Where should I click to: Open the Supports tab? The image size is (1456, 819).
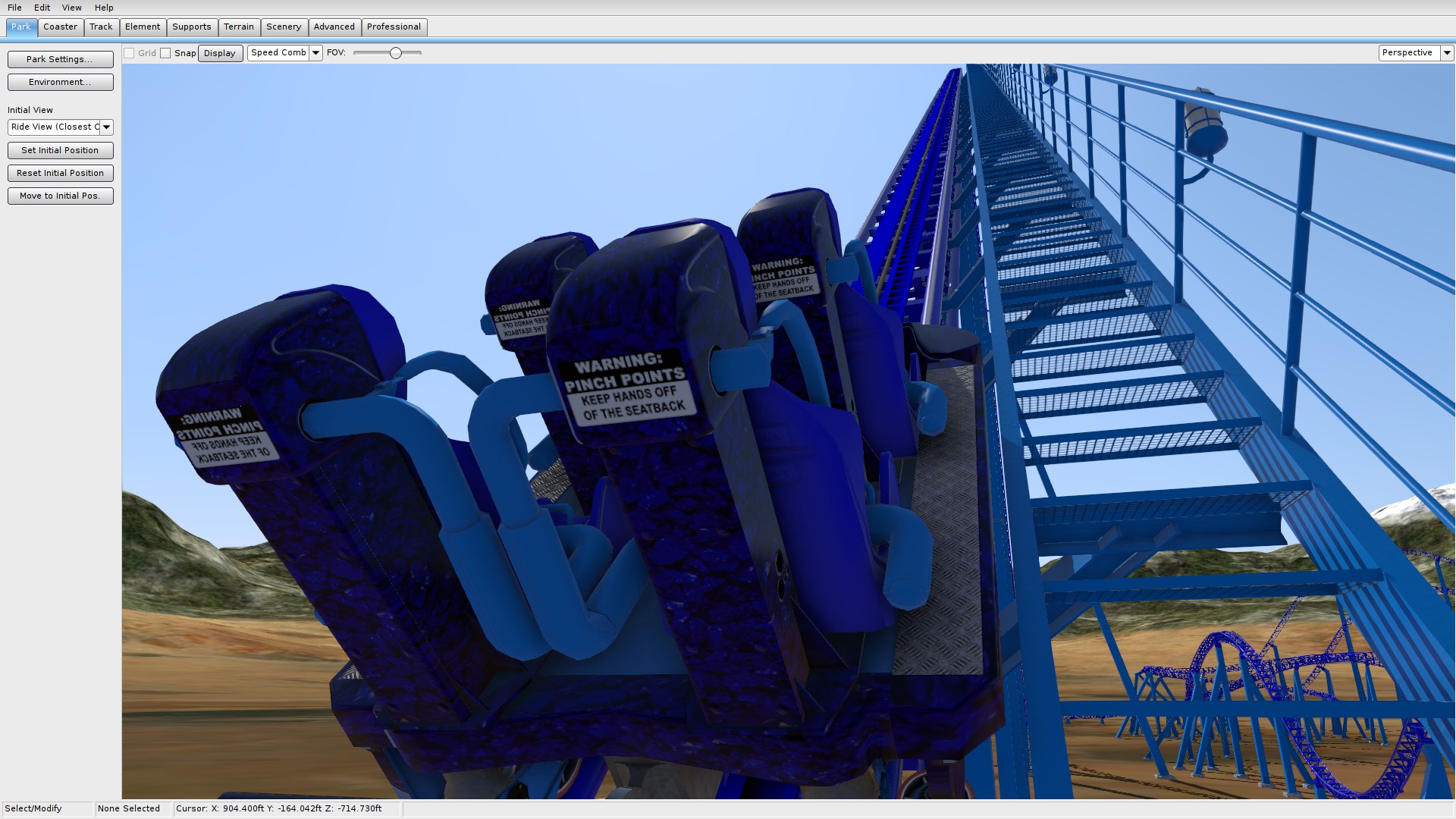point(191,27)
